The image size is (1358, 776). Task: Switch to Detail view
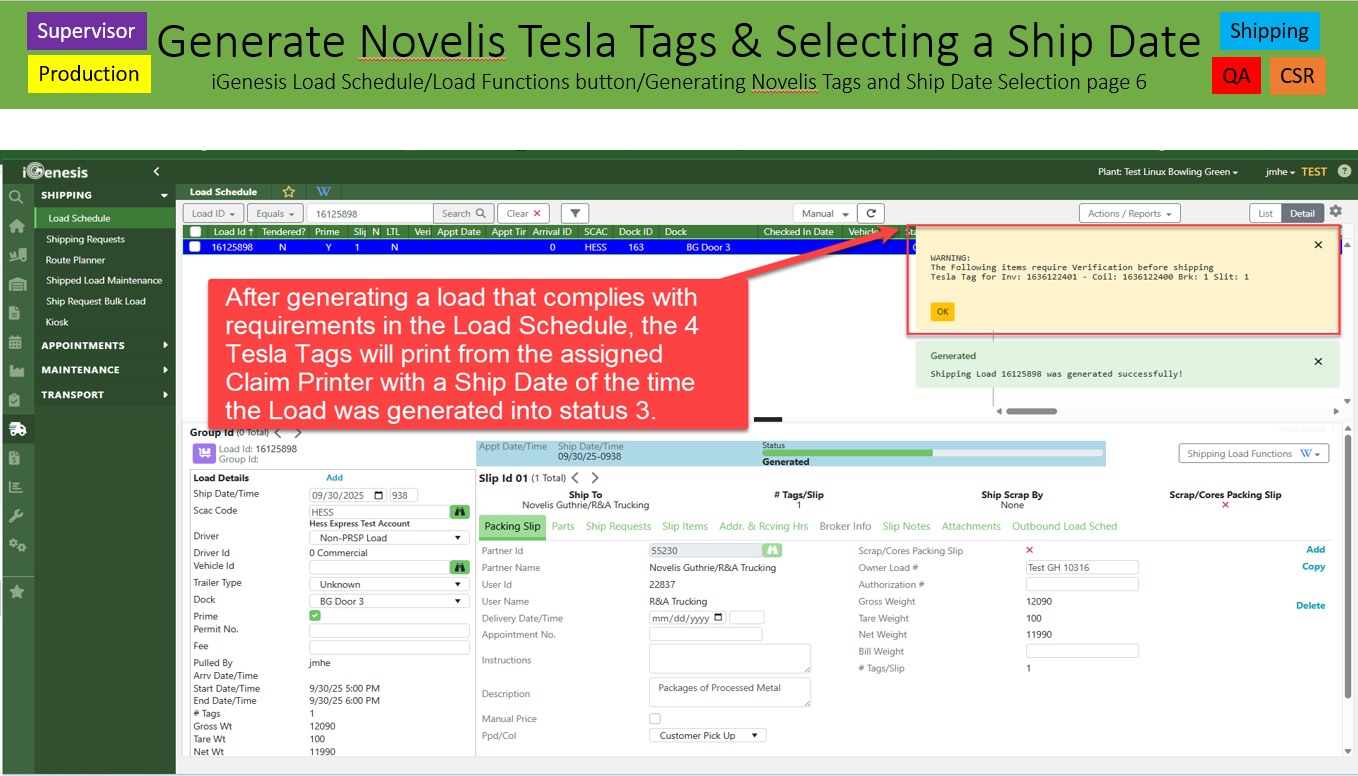[1302, 213]
